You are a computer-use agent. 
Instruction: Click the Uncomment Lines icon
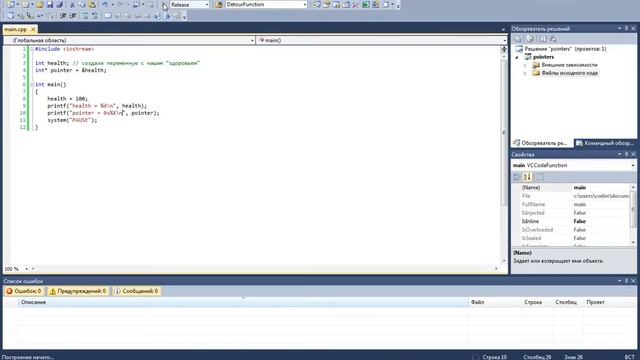click(95, 16)
